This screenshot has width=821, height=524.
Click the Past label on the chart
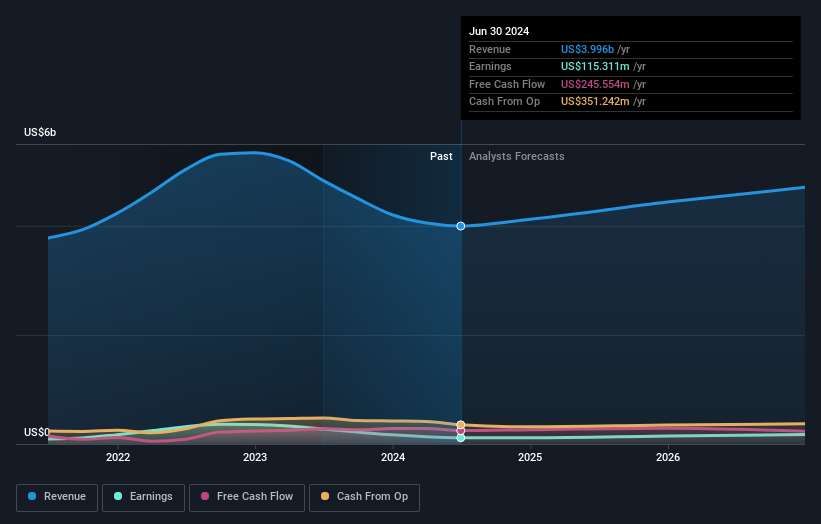tap(441, 156)
